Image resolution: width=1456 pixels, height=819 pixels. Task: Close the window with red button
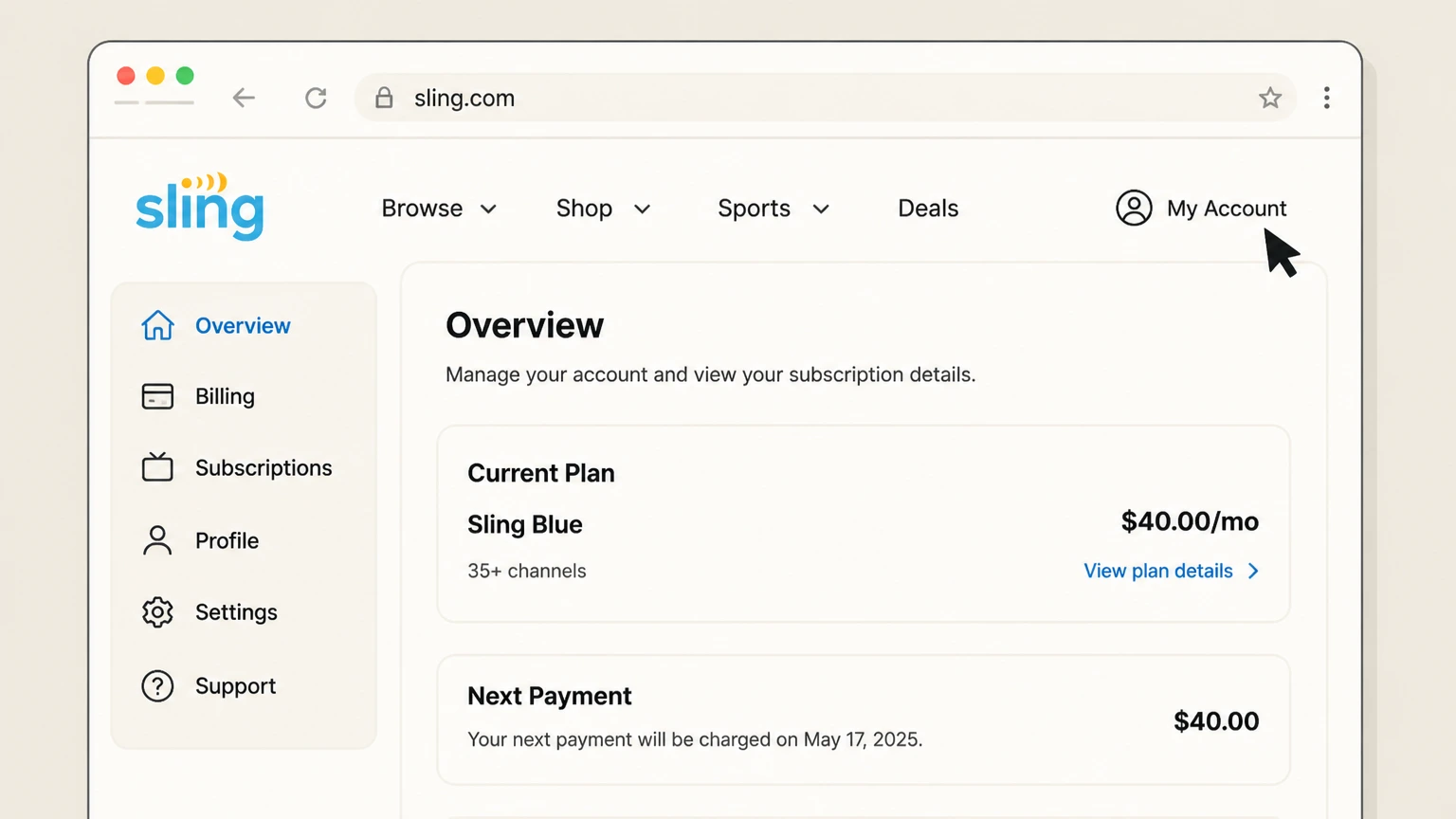(x=126, y=76)
